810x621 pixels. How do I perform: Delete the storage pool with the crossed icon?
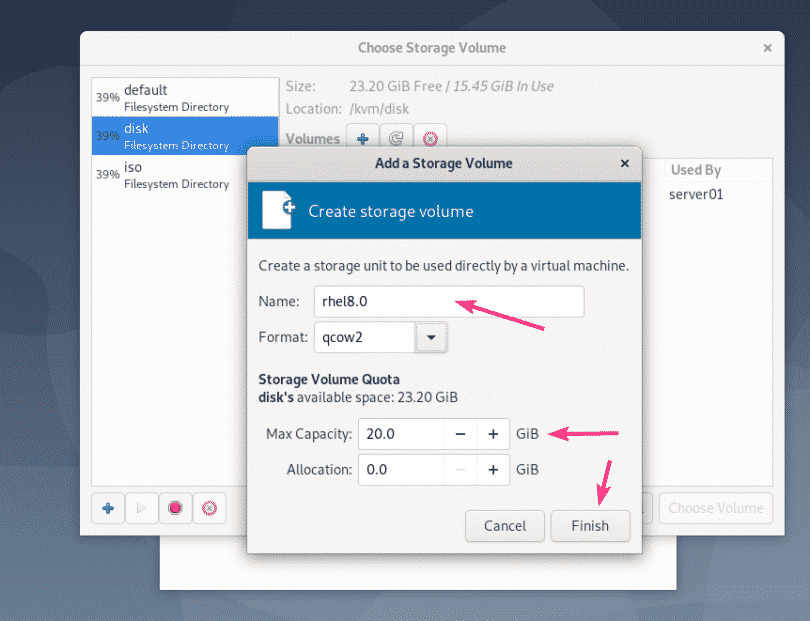(x=209, y=508)
